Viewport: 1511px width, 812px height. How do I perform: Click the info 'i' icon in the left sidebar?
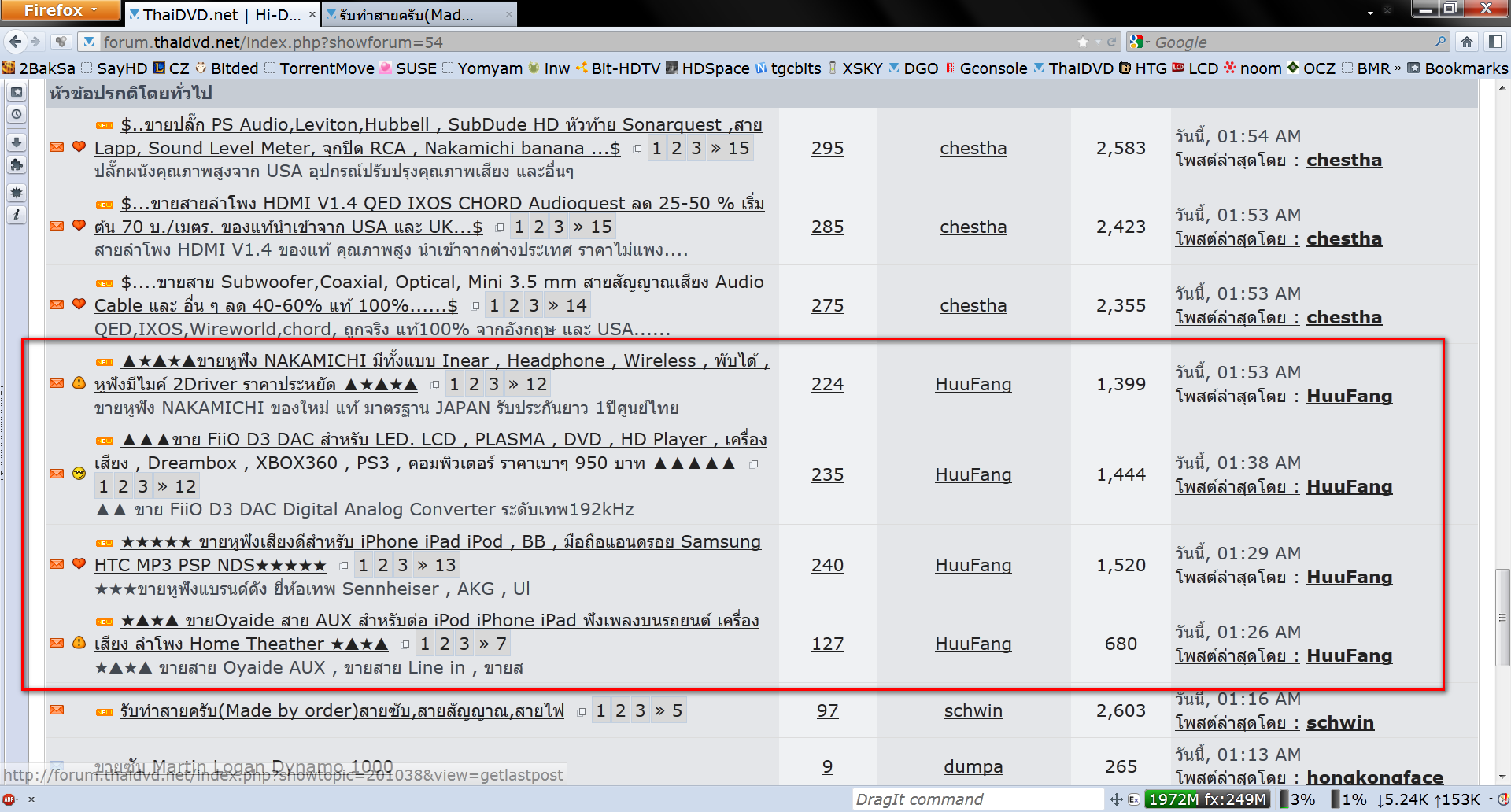tap(17, 215)
